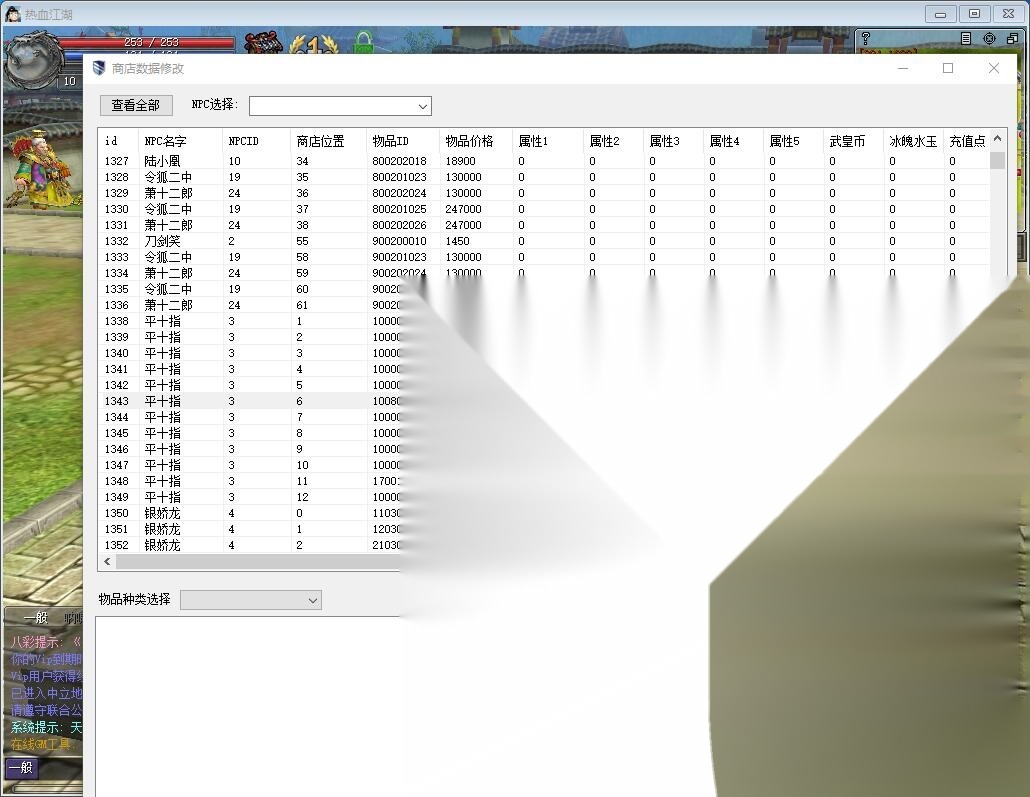
Task: Click the 查看全部 button
Action: click(x=136, y=105)
